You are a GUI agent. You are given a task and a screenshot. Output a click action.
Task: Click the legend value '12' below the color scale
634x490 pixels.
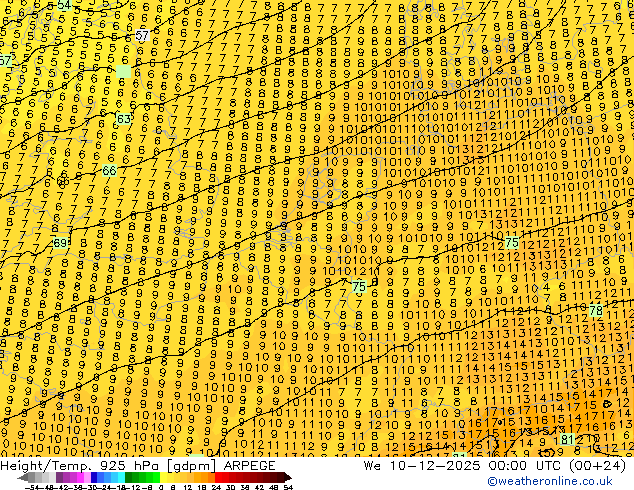tap(187, 487)
